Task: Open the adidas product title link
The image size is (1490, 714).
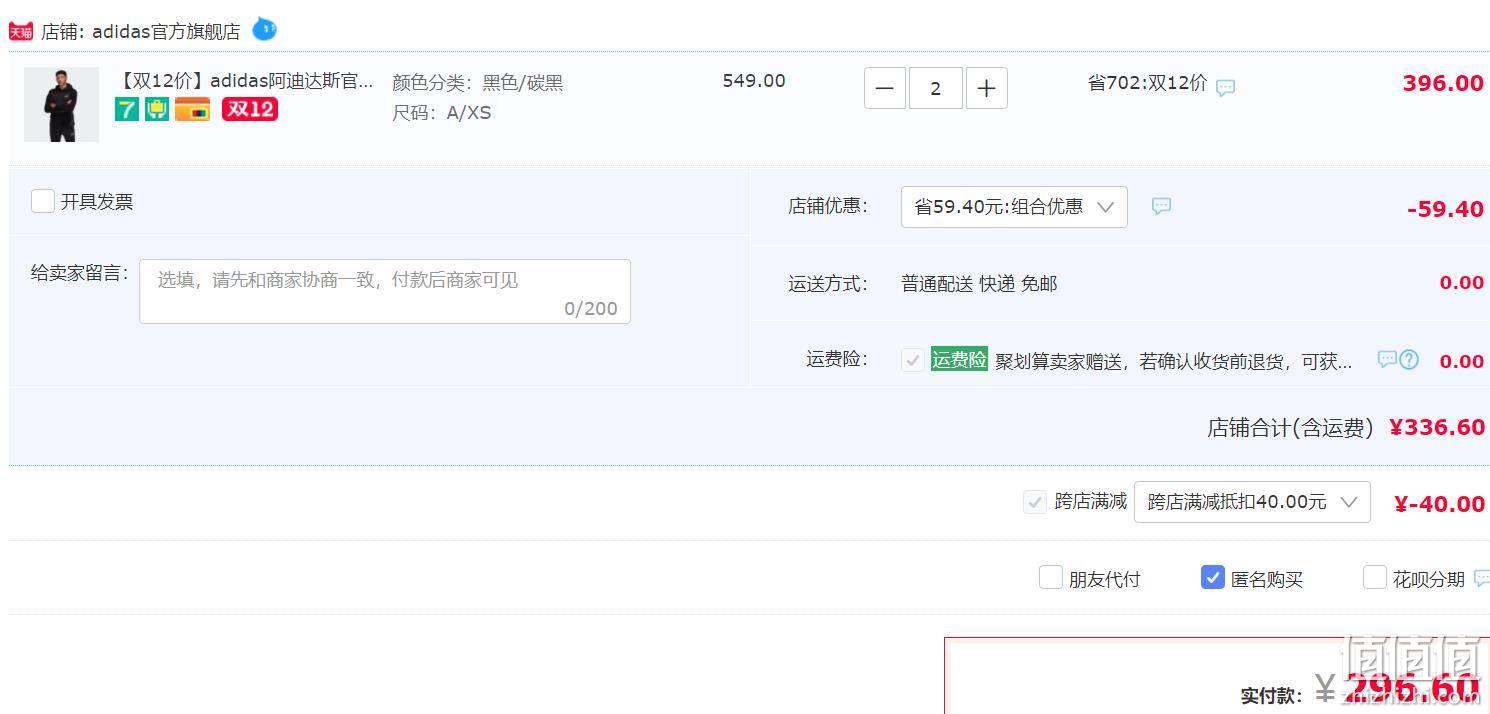Action: 246,81
